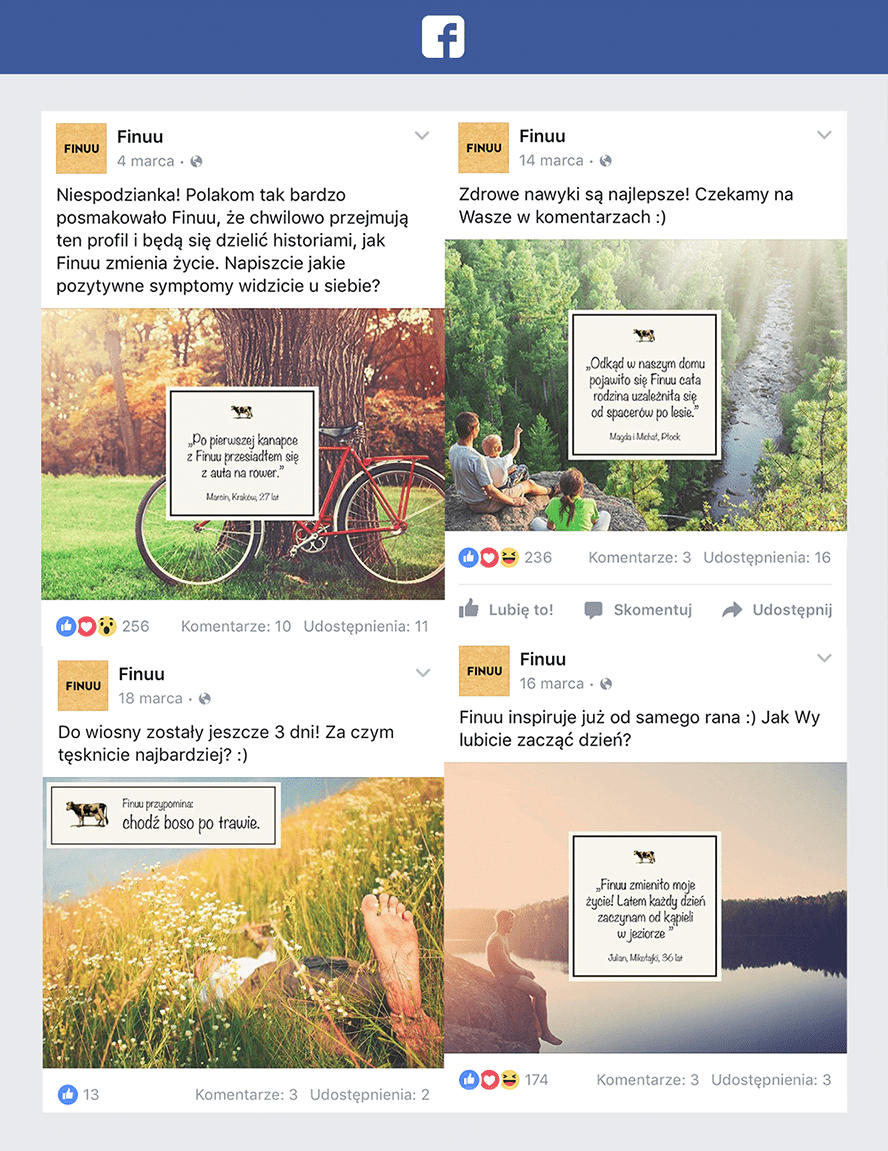This screenshot has height=1151, width=888.
Task: Click speech bubble icon beside Skomentuj
Action: coord(594,610)
